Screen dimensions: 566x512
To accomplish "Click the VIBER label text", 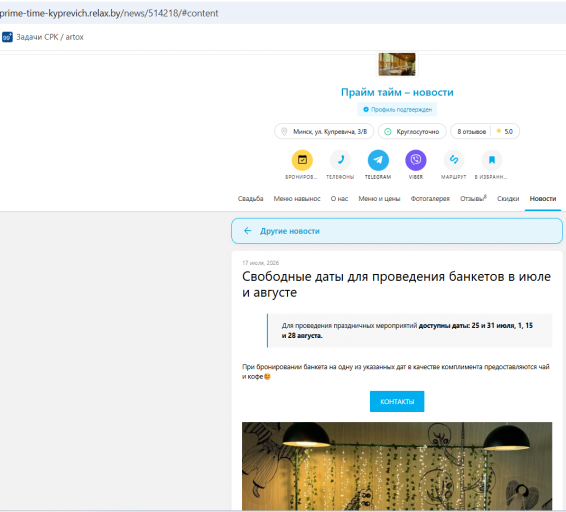I will [416, 177].
